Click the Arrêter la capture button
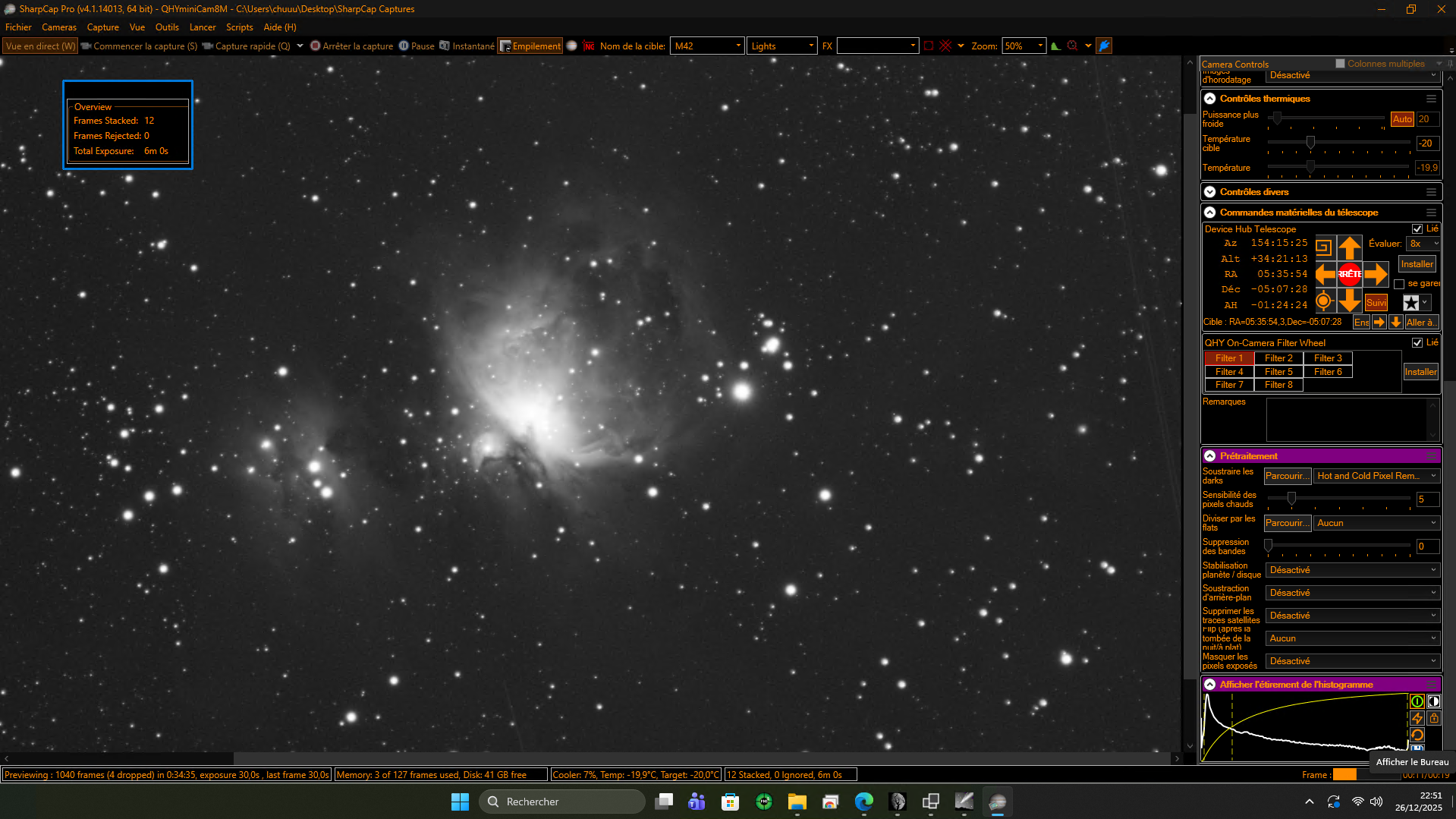 (x=351, y=46)
